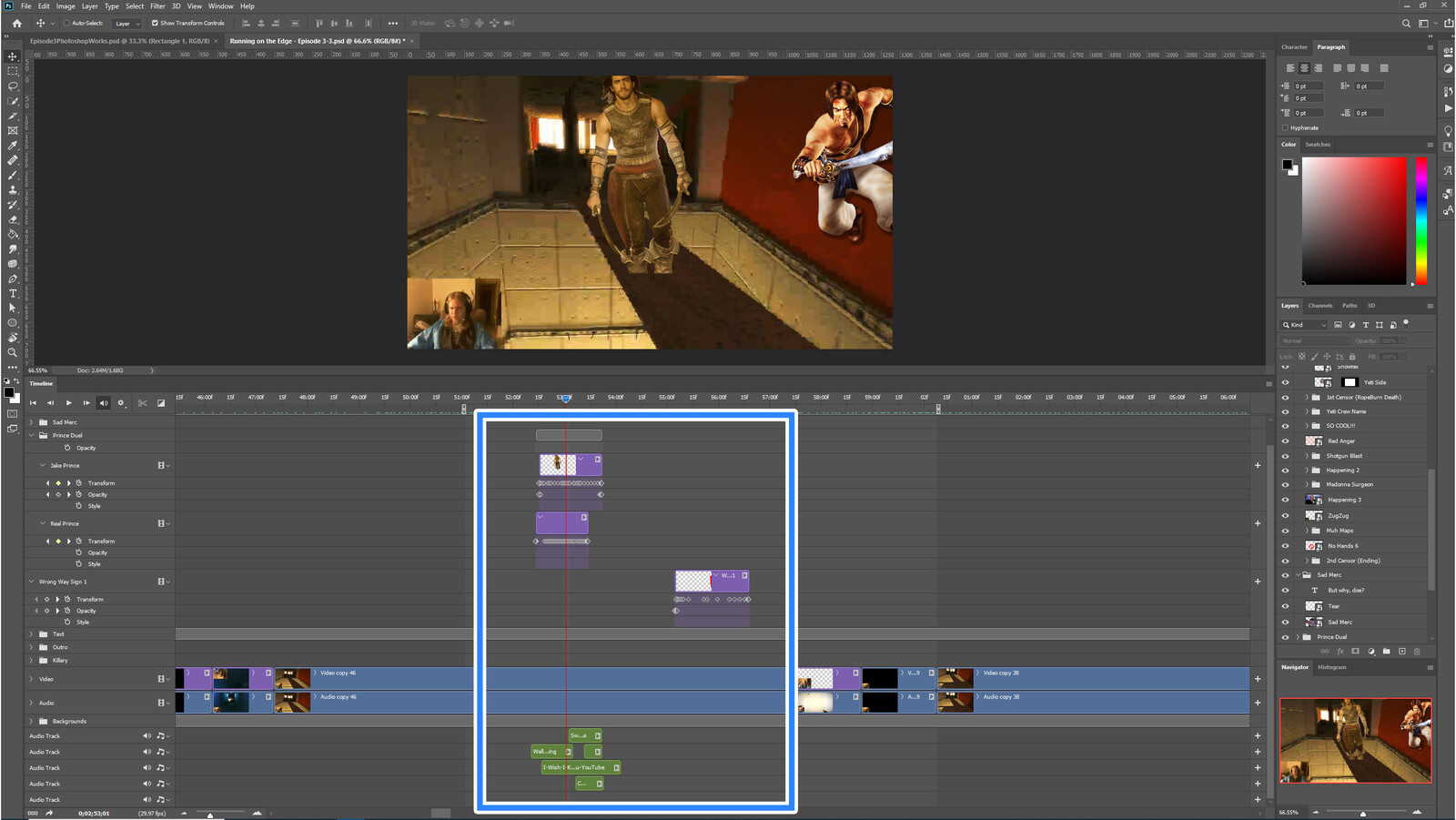Collapse the Prince Duel timeline group
This screenshot has width=1456, height=820.
tap(32, 435)
